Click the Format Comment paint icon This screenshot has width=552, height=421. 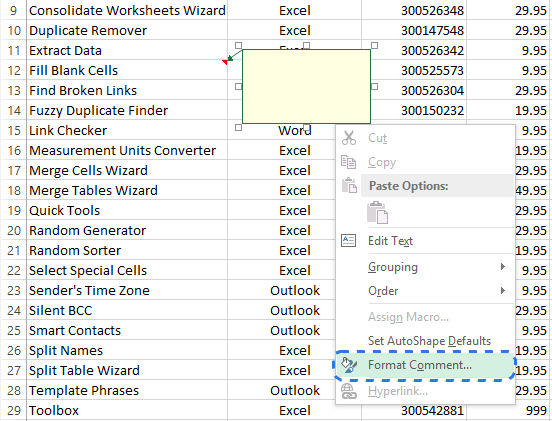click(349, 365)
